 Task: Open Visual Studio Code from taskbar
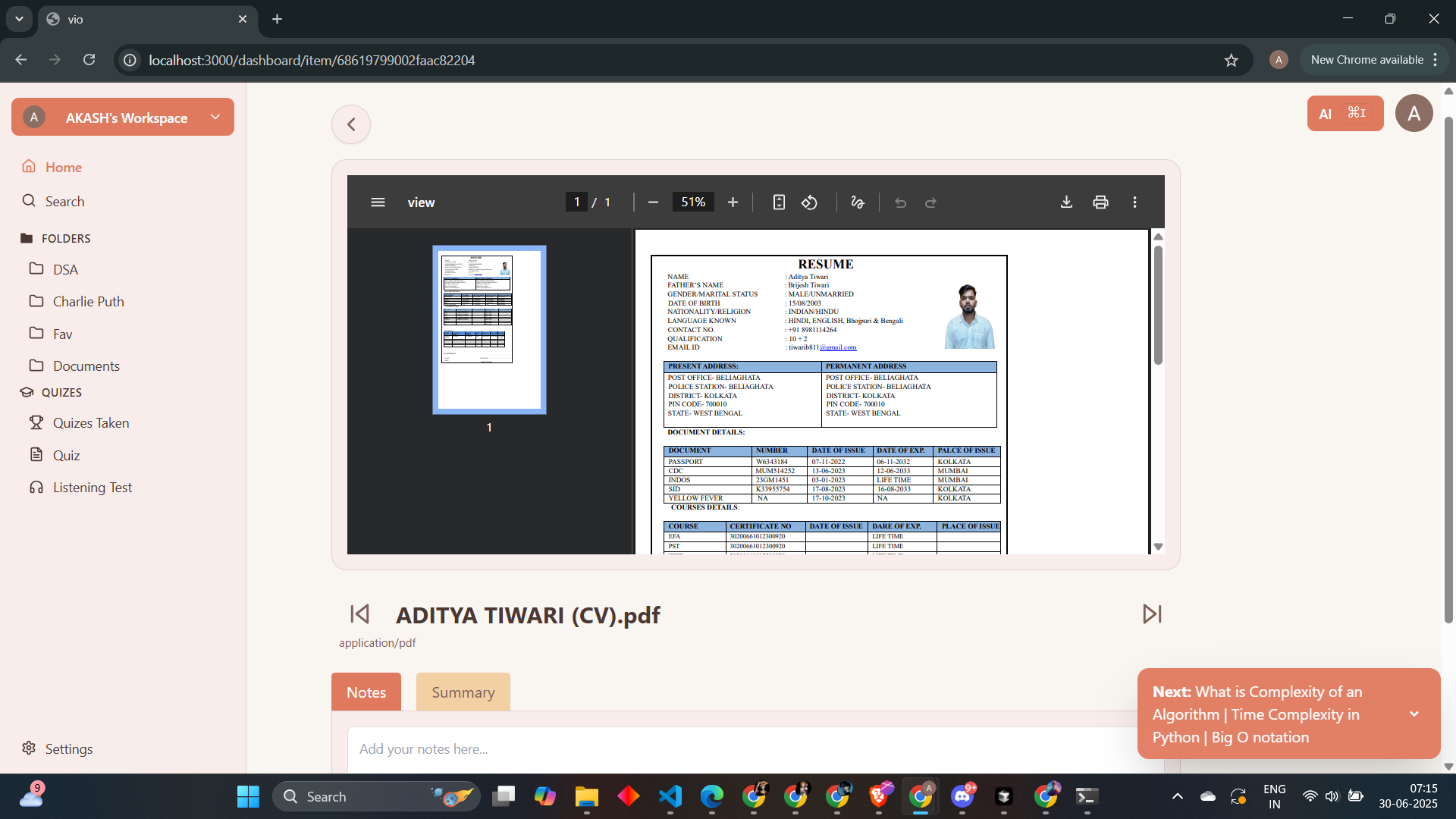click(x=670, y=796)
